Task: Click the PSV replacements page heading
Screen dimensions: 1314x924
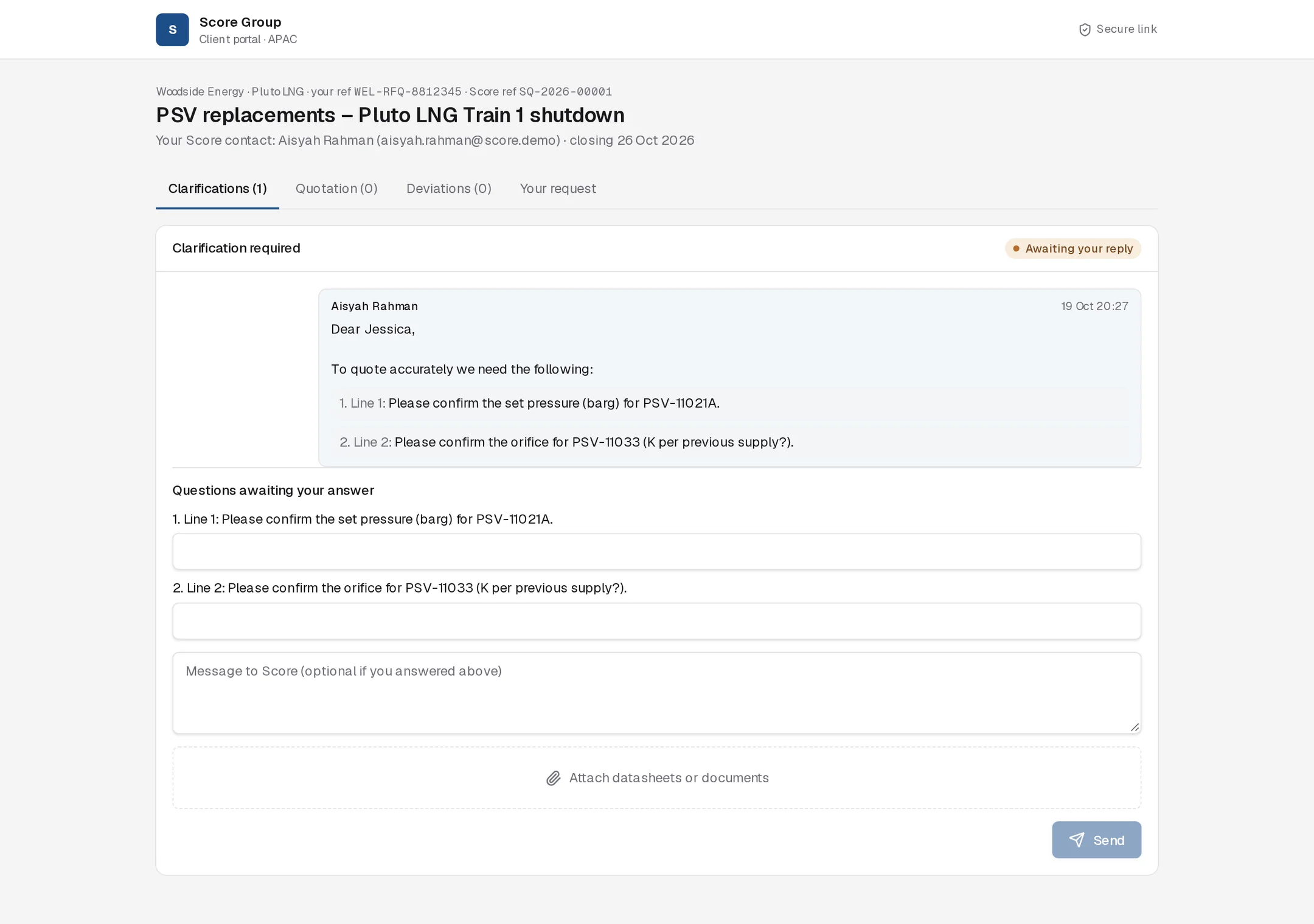Action: [390, 115]
